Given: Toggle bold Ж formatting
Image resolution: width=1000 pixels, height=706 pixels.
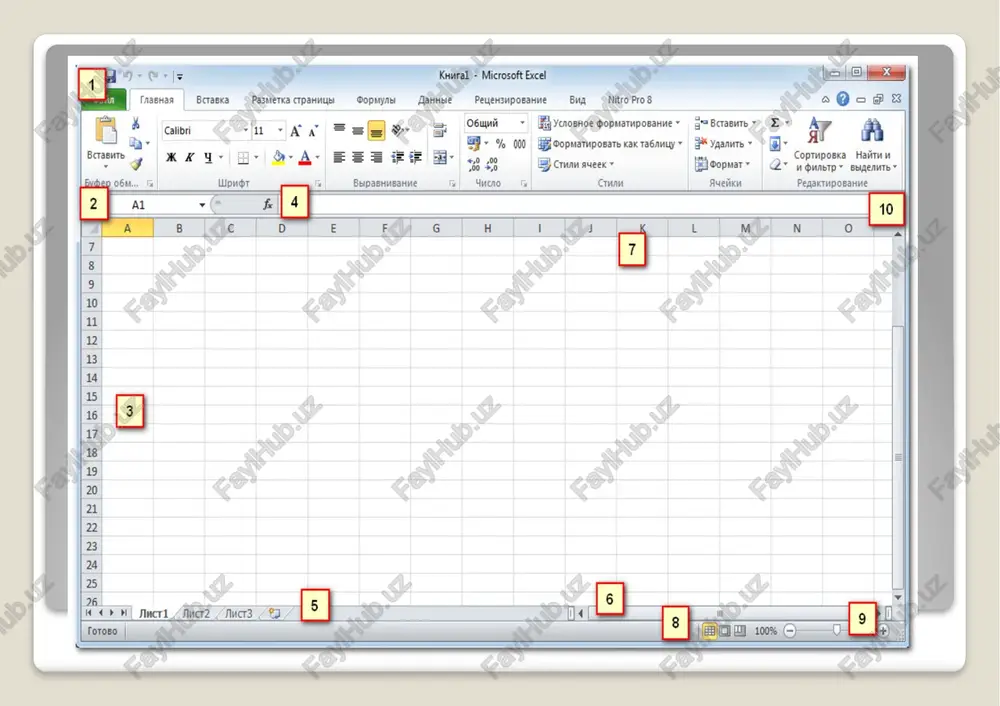Looking at the screenshot, I should pos(171,157).
